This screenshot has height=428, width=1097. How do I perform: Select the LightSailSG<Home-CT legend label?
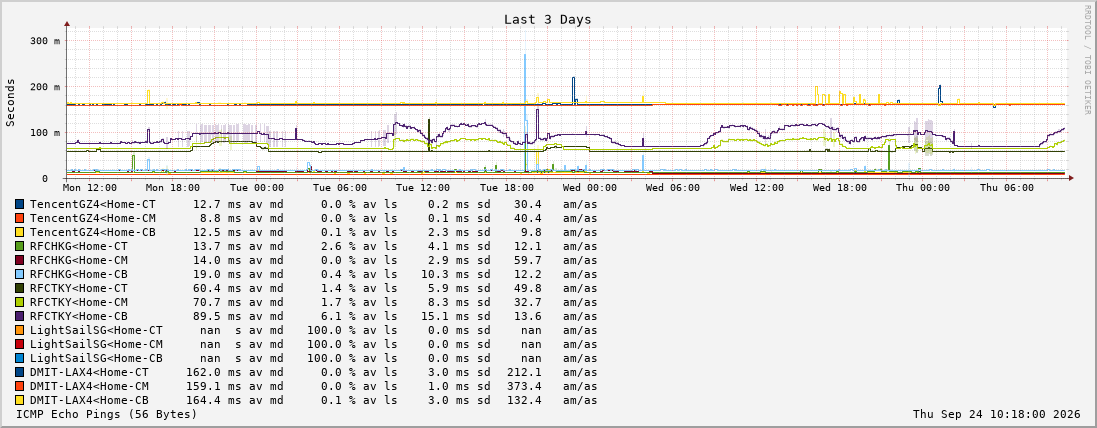coord(96,330)
